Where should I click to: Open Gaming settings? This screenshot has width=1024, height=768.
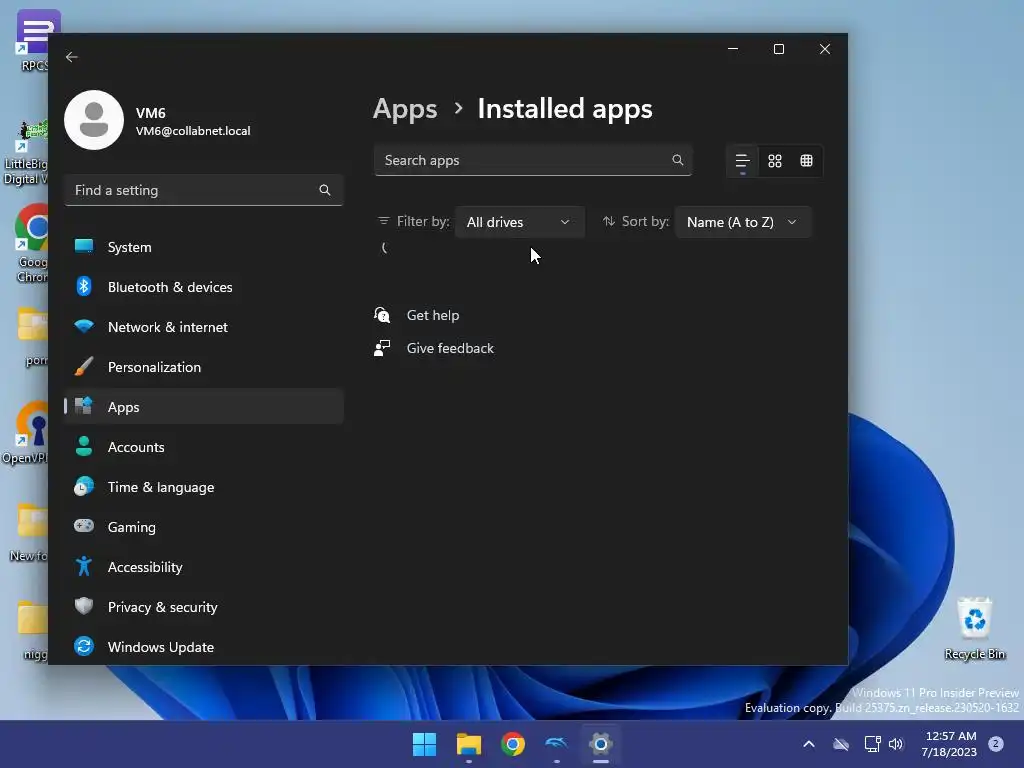(204, 526)
